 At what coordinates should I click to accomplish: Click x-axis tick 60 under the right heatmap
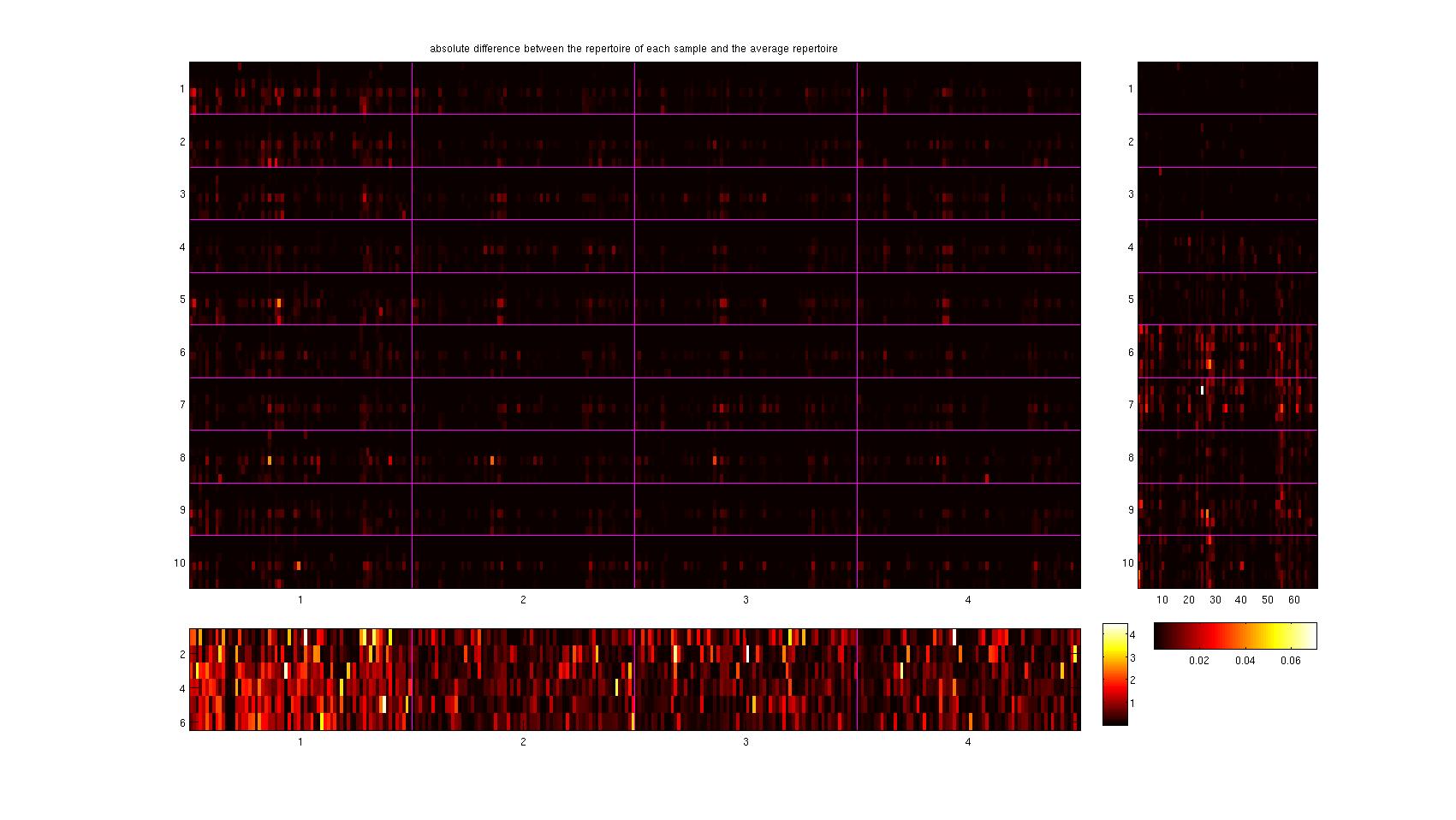click(x=1293, y=600)
